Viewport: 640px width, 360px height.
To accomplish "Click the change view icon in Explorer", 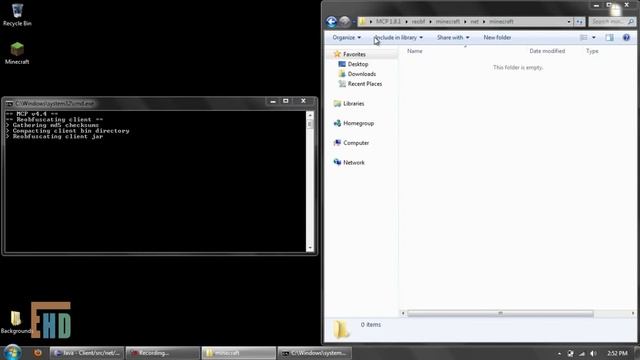I will click(x=584, y=38).
